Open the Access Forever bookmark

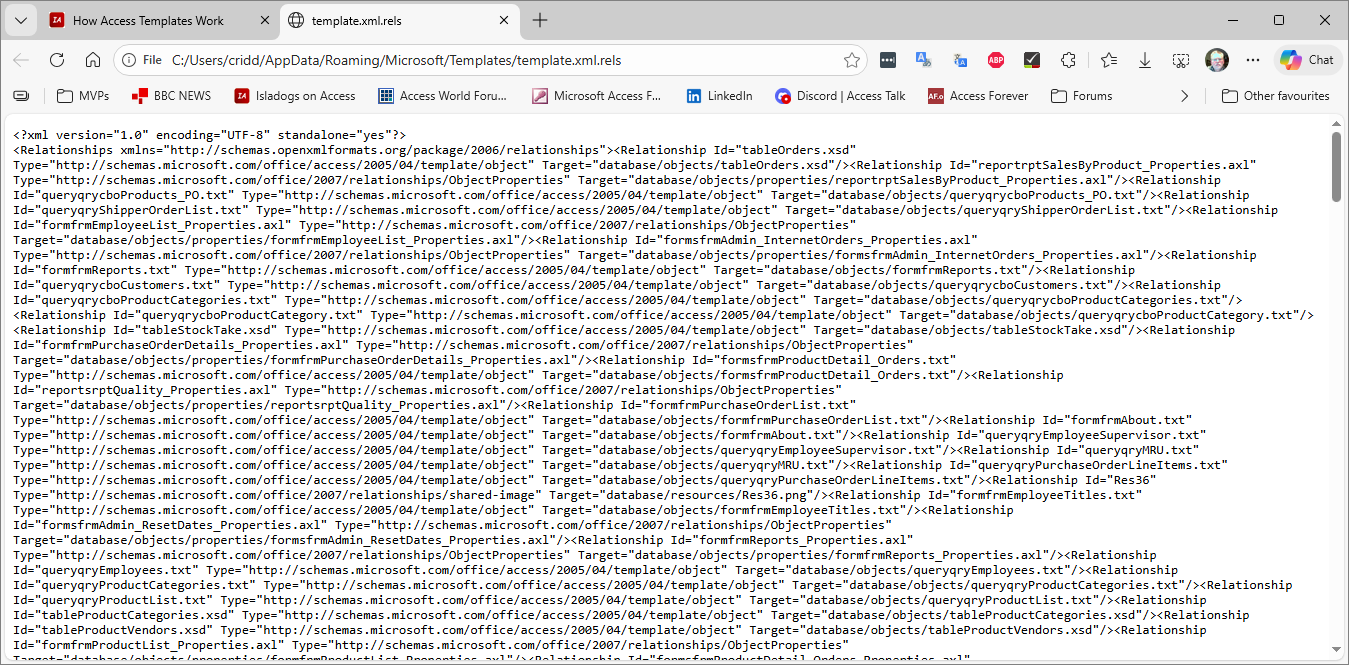978,96
